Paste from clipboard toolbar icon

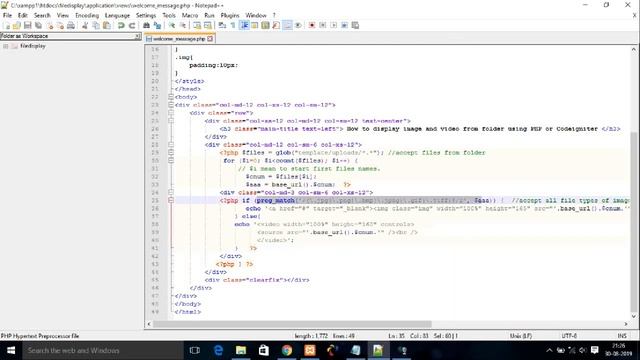tap(107, 25)
